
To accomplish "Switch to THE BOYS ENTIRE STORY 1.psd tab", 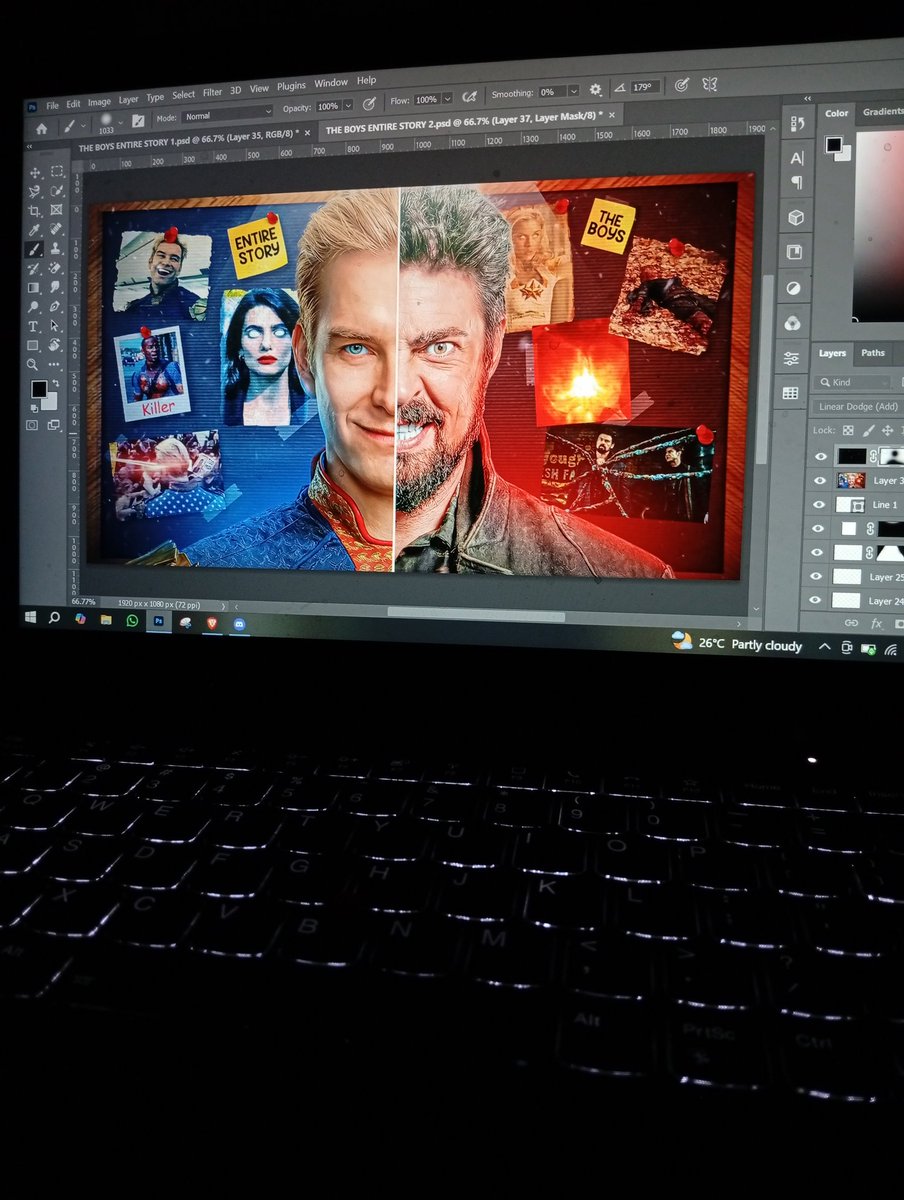I will [190, 138].
